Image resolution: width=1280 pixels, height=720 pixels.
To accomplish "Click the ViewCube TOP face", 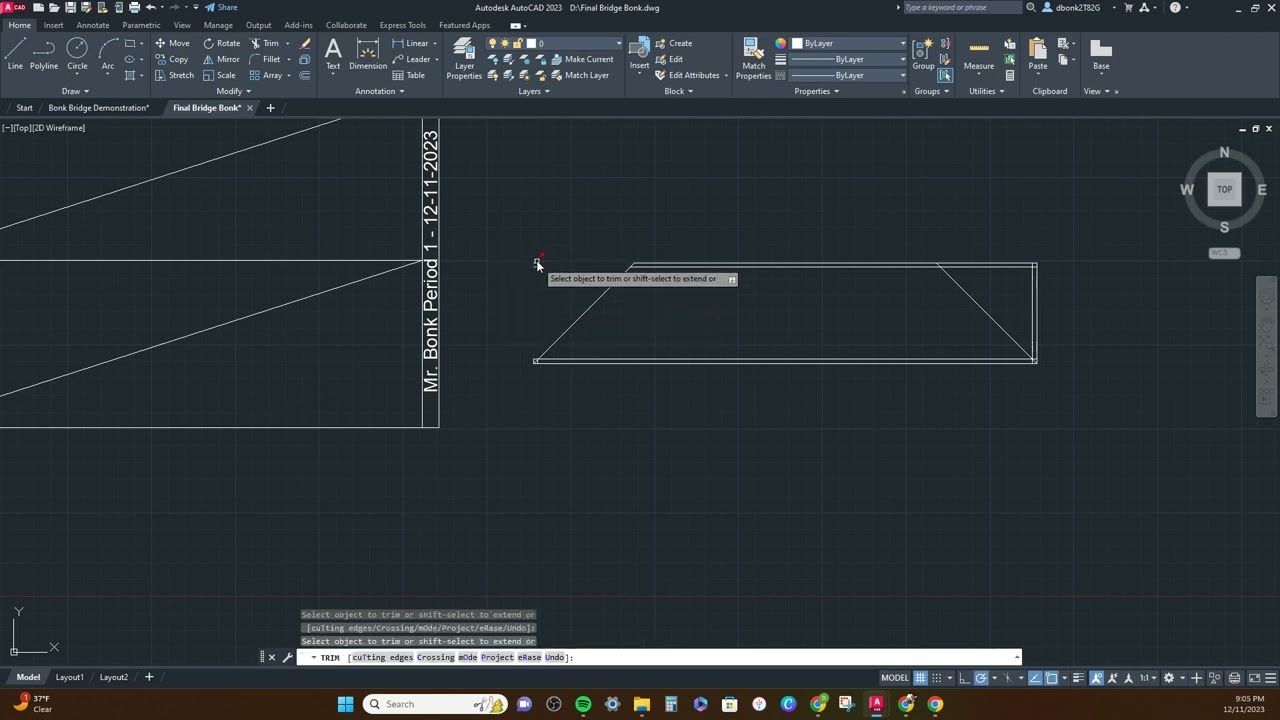I will pyautogui.click(x=1224, y=189).
